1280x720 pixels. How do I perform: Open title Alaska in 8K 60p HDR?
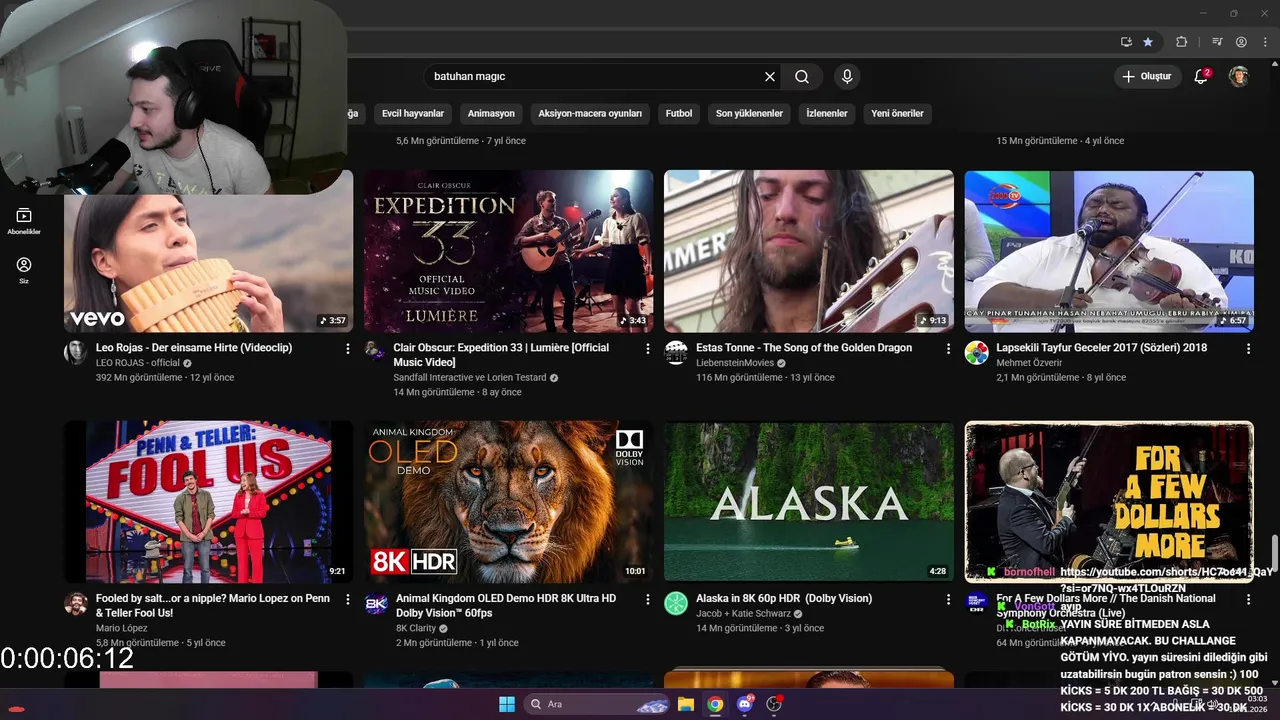[784, 599]
